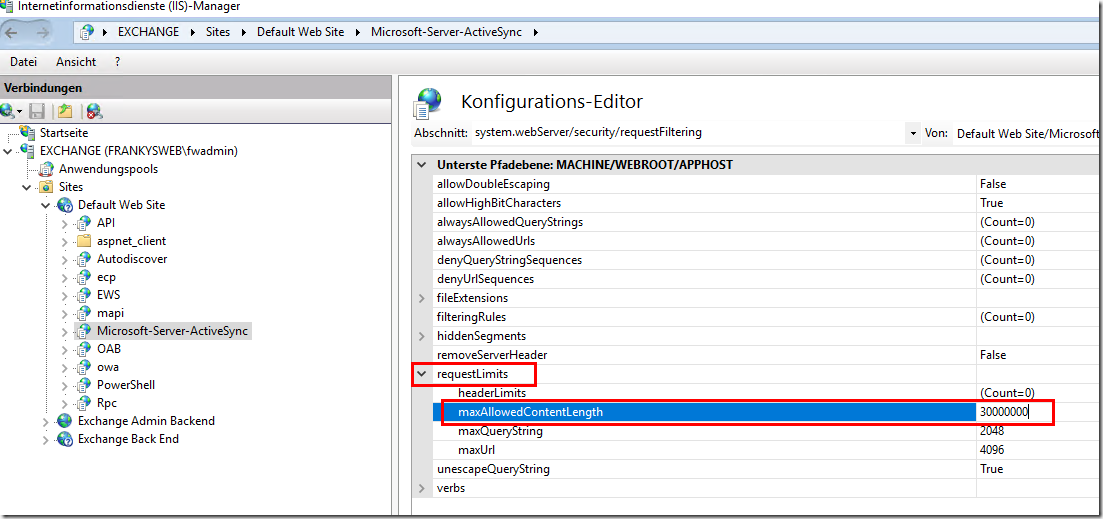Select the Anwendungspools icon in tree

pos(46,169)
